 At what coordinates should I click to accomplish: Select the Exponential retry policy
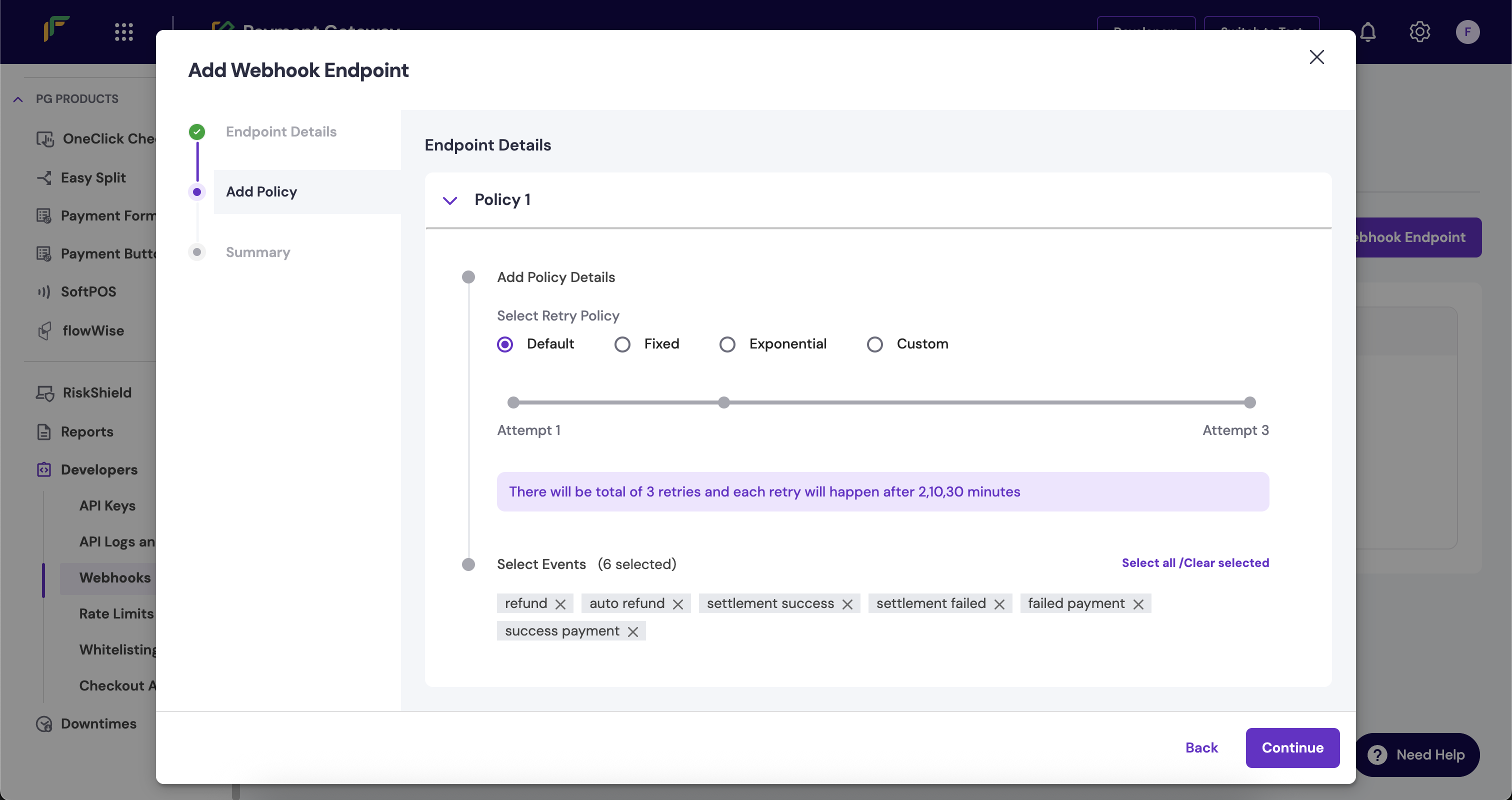coord(726,344)
